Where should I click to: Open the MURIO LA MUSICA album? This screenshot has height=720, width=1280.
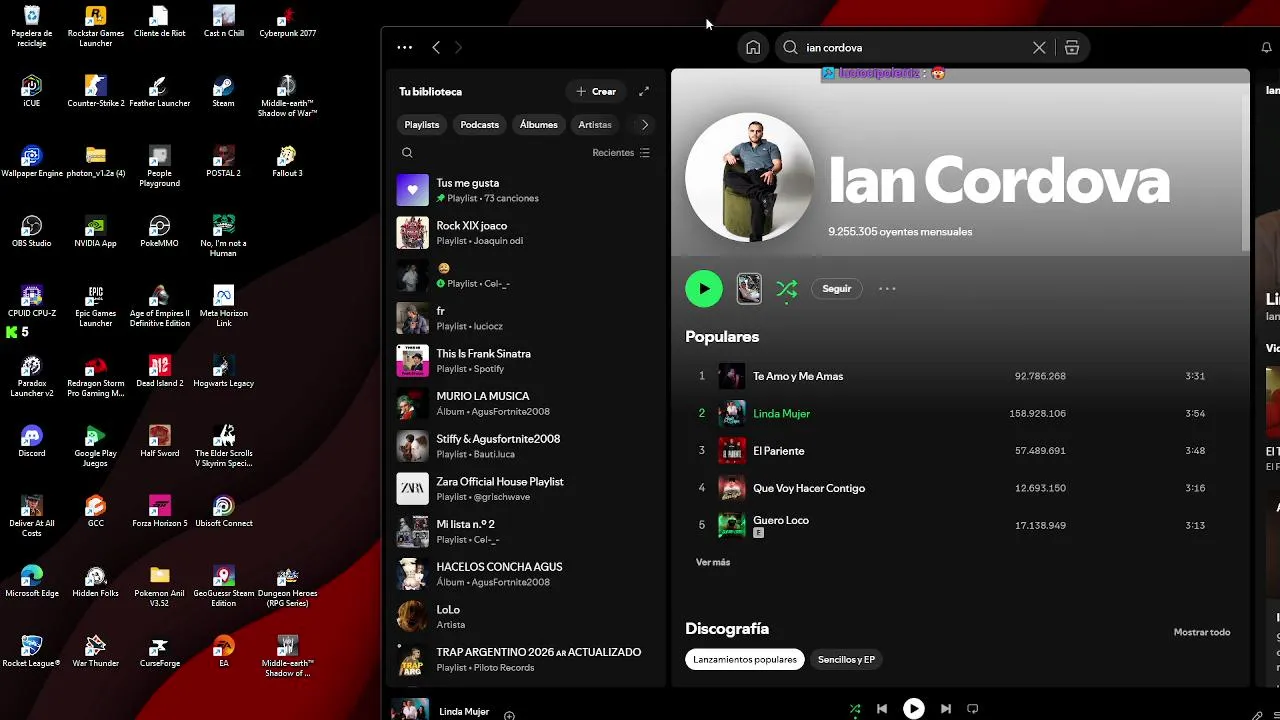[x=524, y=404]
